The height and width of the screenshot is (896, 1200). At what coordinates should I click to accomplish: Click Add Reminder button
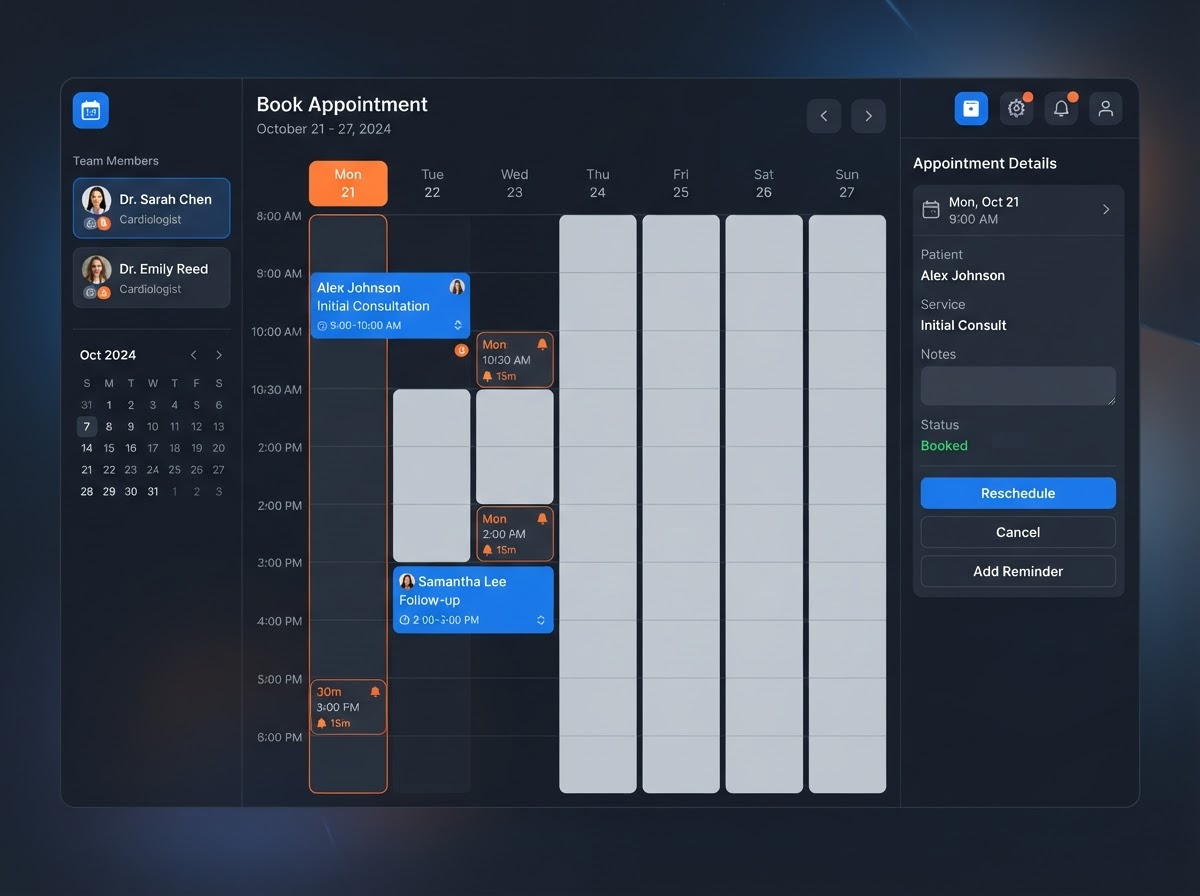tap(1018, 571)
